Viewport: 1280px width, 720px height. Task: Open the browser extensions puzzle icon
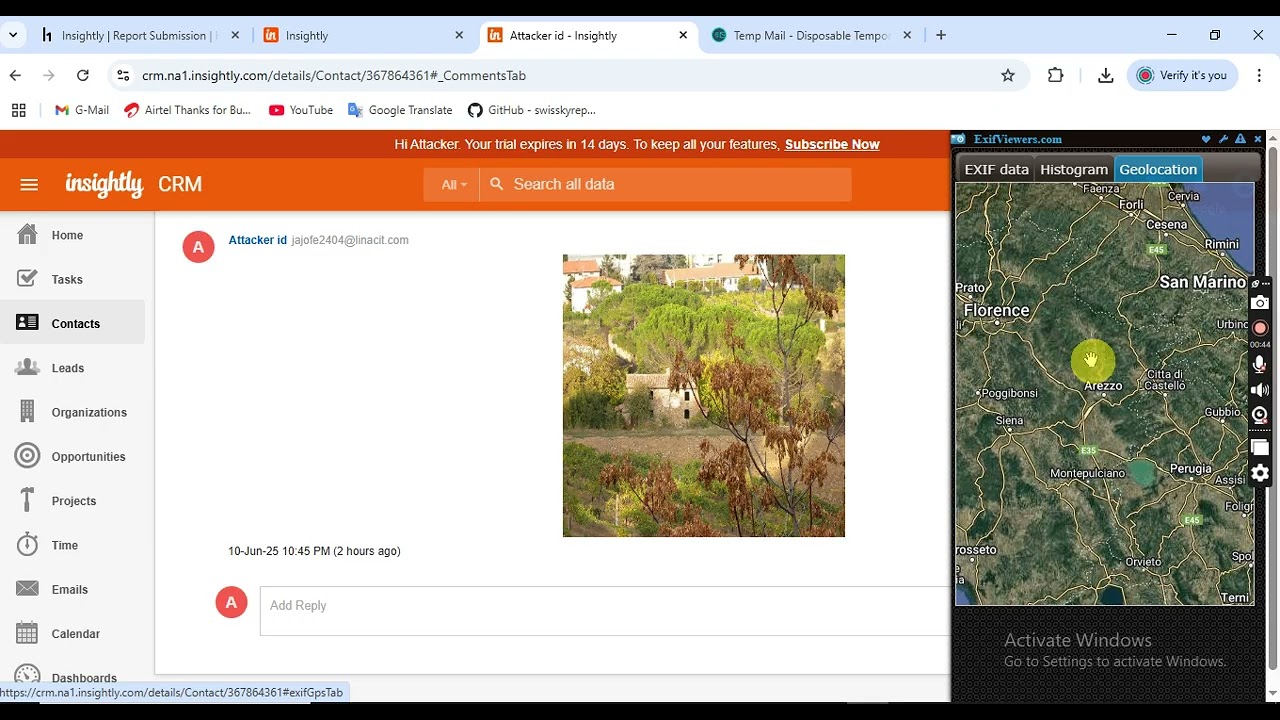(x=1056, y=75)
